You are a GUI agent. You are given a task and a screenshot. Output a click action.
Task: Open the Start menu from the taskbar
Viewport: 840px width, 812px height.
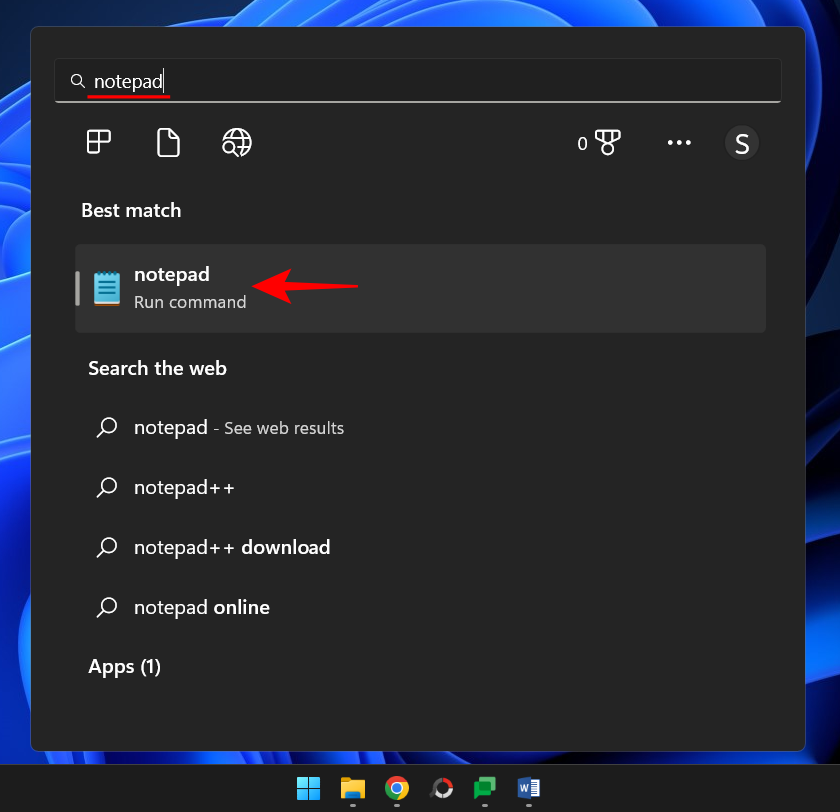[x=308, y=789]
